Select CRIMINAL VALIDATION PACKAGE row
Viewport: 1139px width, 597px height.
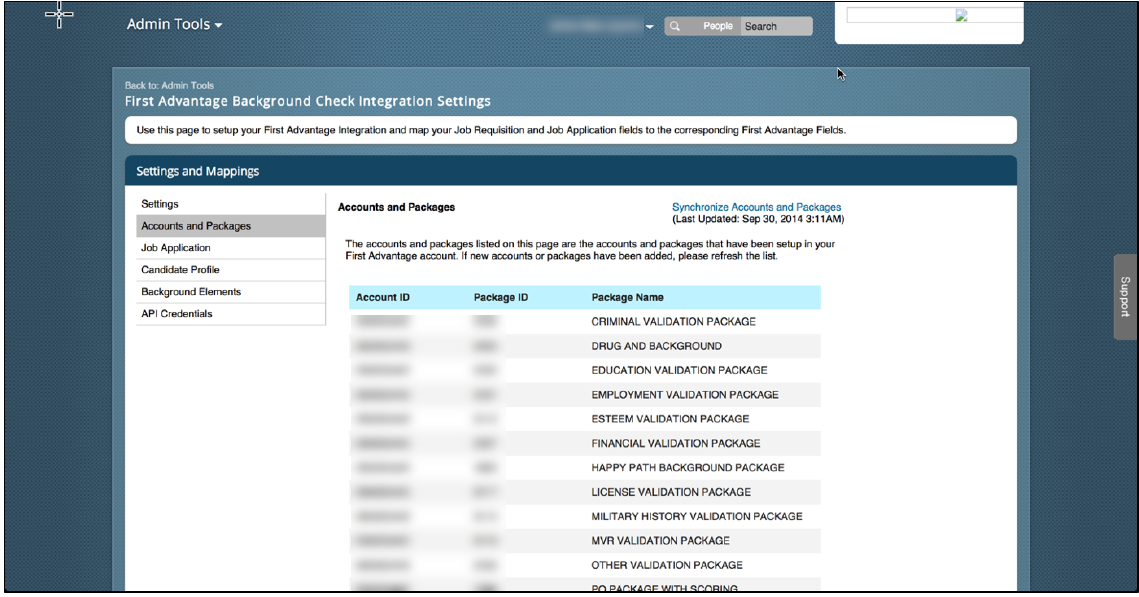pyautogui.click(x=585, y=322)
